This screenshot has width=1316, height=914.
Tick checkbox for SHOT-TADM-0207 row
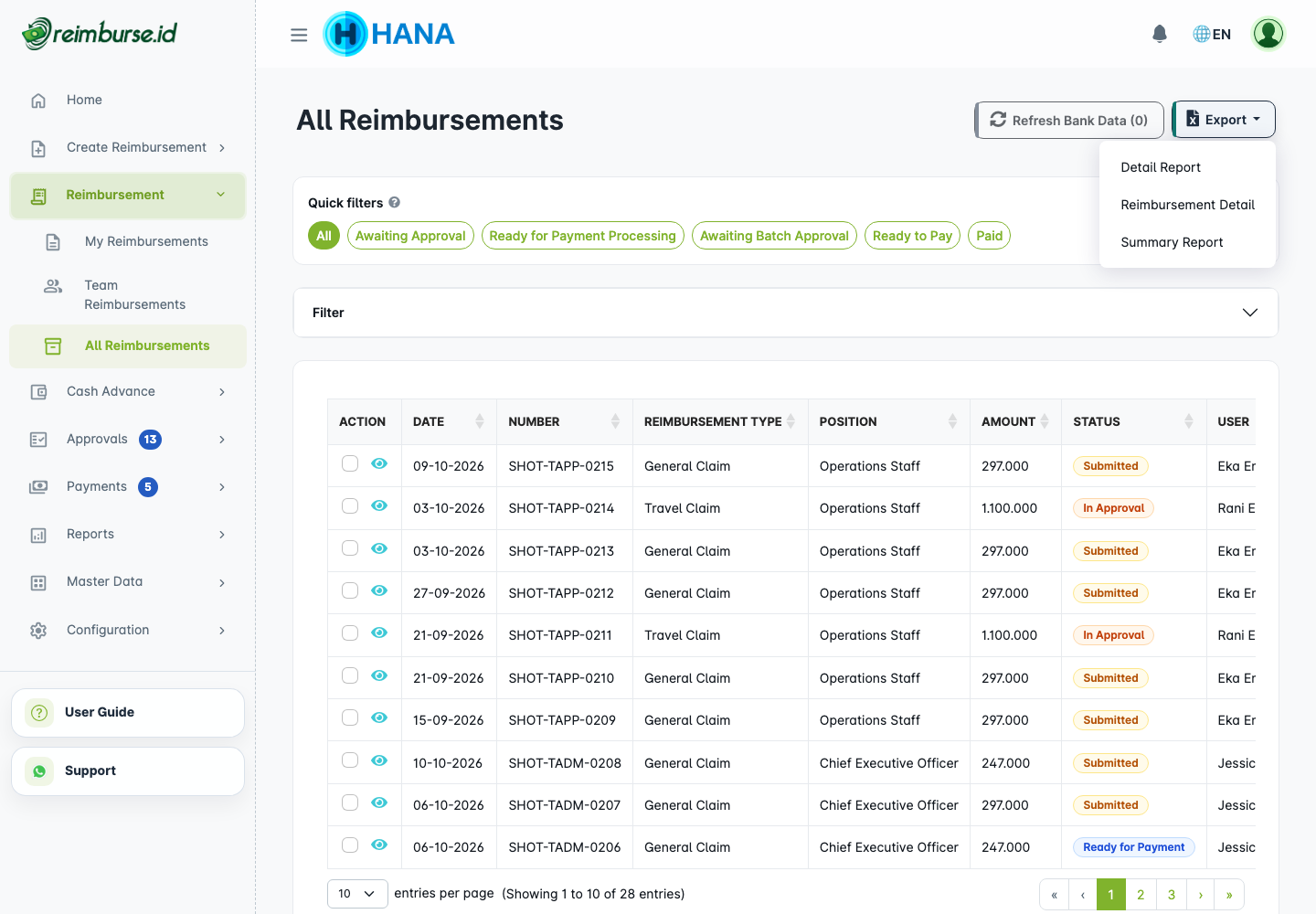[350, 802]
